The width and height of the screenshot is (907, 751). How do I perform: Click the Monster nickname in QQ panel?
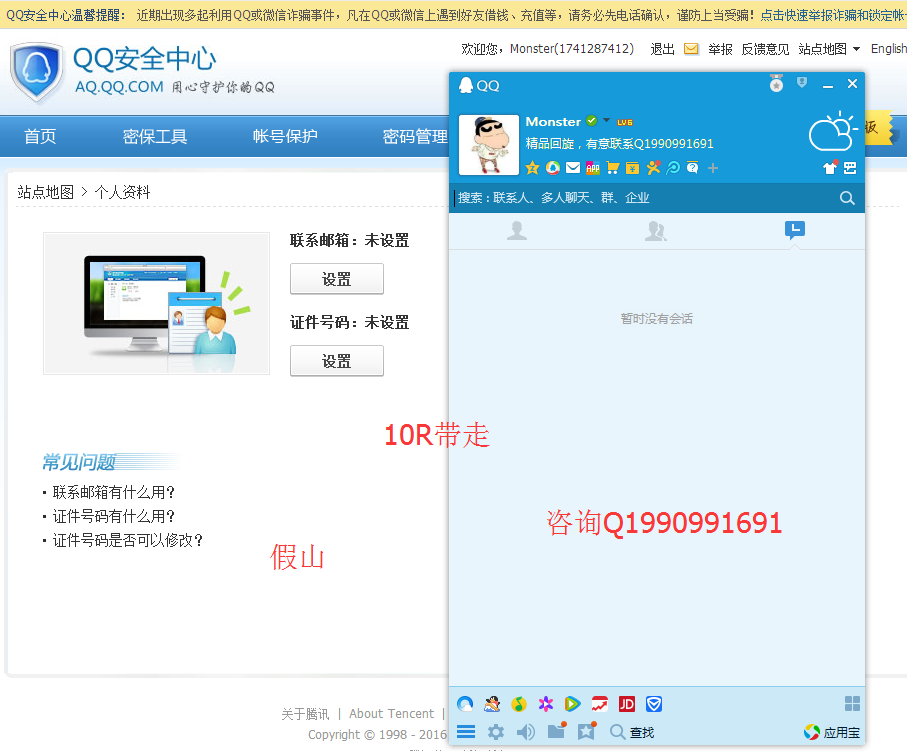[553, 122]
